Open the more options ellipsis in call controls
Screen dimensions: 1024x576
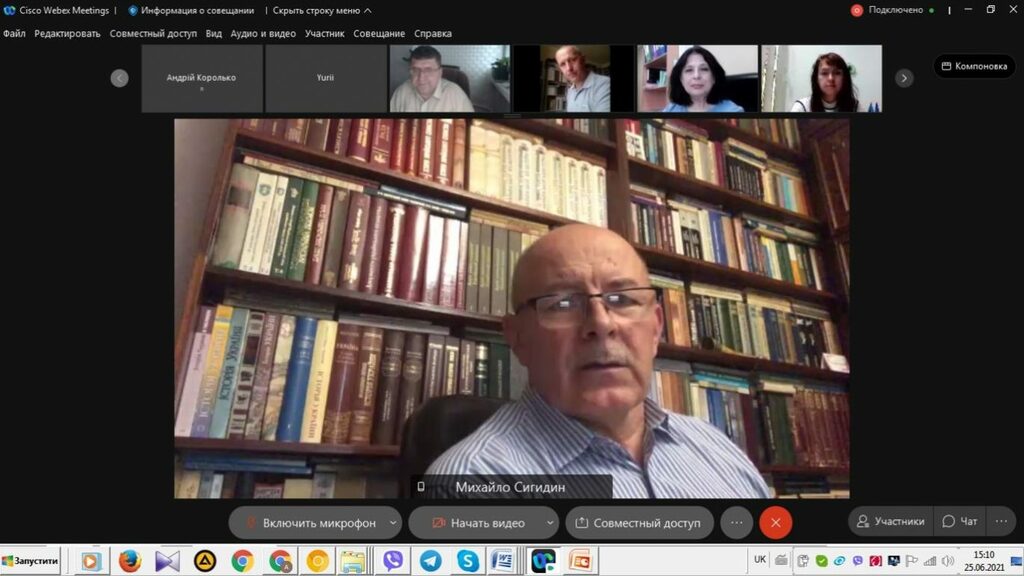pyautogui.click(x=736, y=522)
